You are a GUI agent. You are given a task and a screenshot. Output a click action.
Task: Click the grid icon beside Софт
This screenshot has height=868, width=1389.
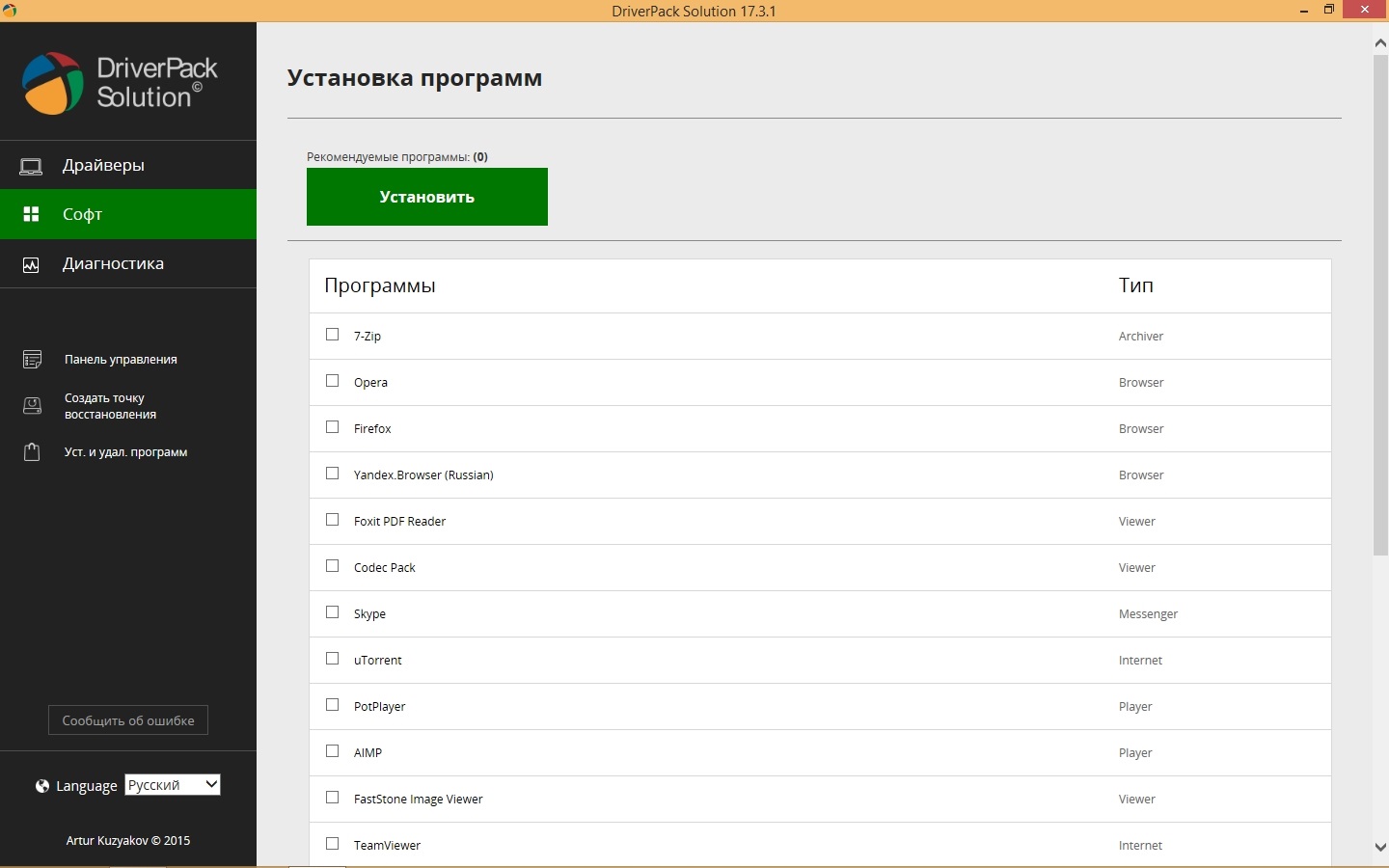click(x=31, y=214)
